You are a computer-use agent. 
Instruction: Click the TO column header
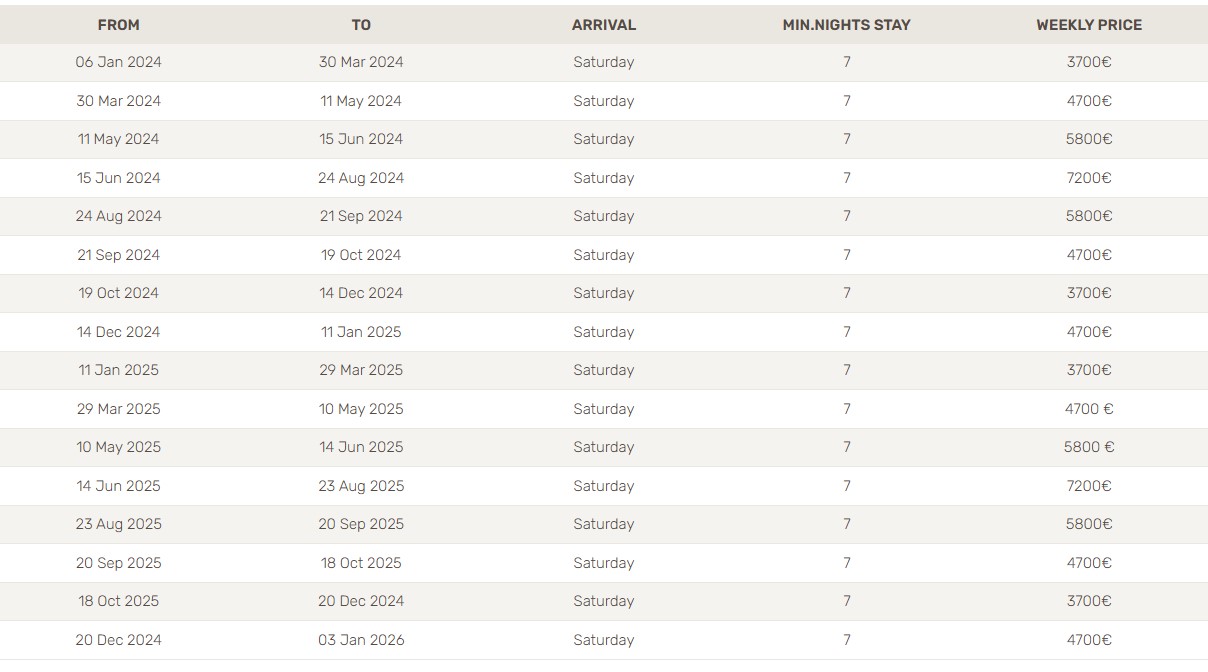(x=361, y=25)
